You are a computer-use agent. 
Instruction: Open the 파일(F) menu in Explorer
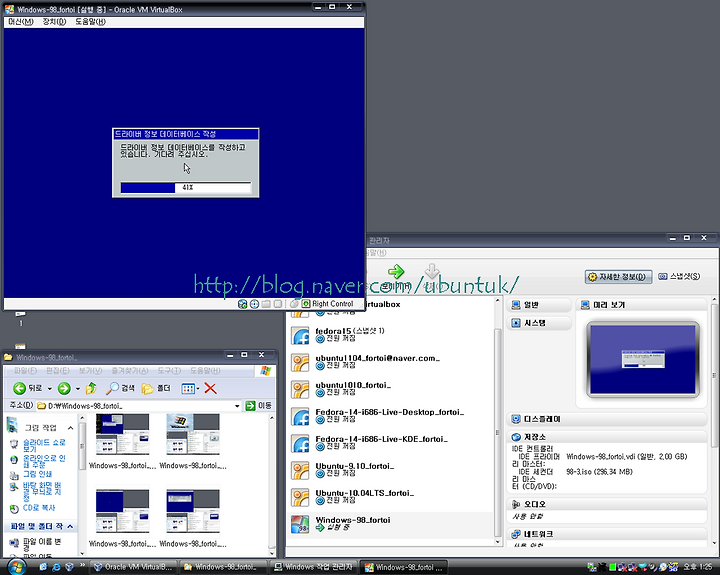point(25,371)
